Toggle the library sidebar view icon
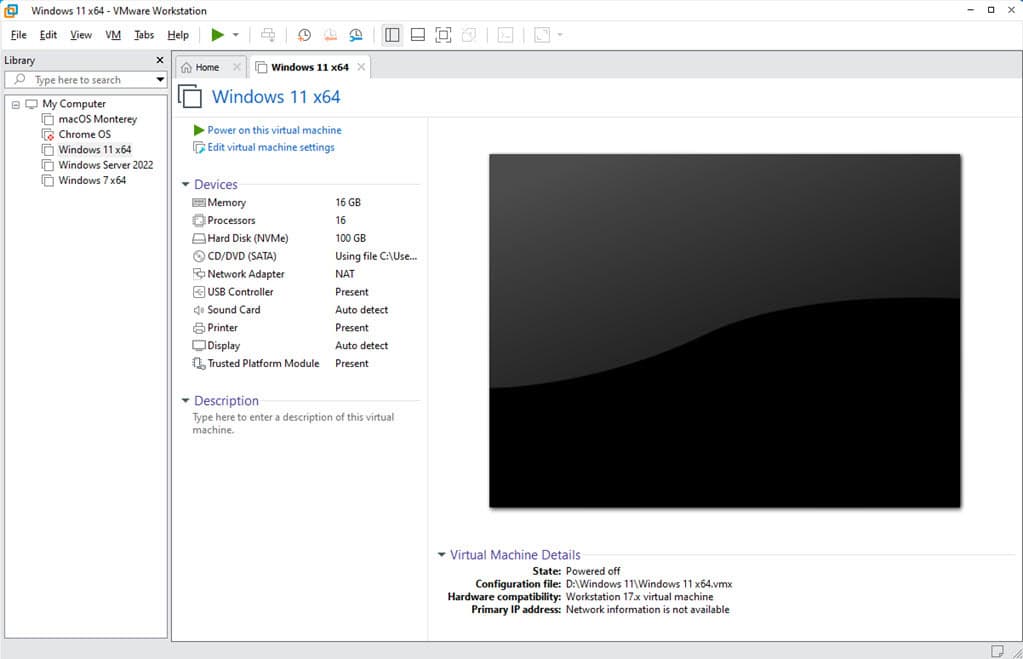This screenshot has width=1023, height=659. (x=392, y=35)
